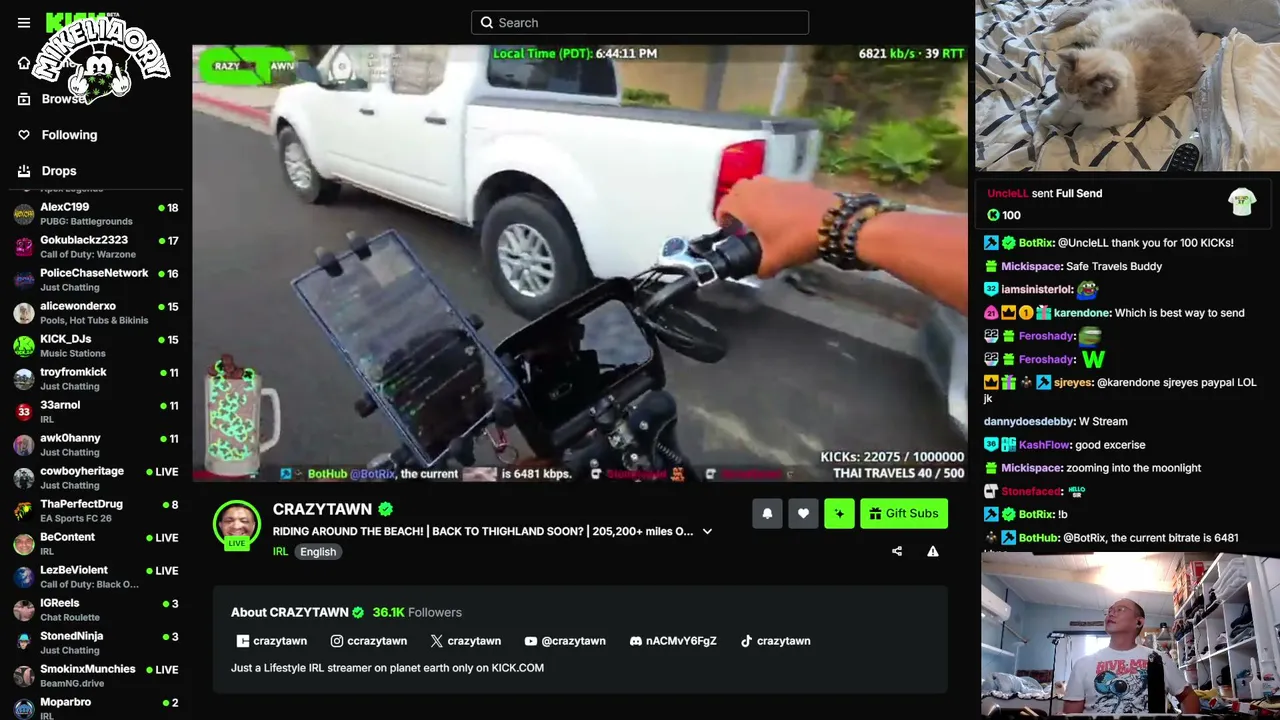Open PoliceChaseNetwork channel from sidebar
Image resolution: width=1280 pixels, height=720 pixels.
click(96, 280)
